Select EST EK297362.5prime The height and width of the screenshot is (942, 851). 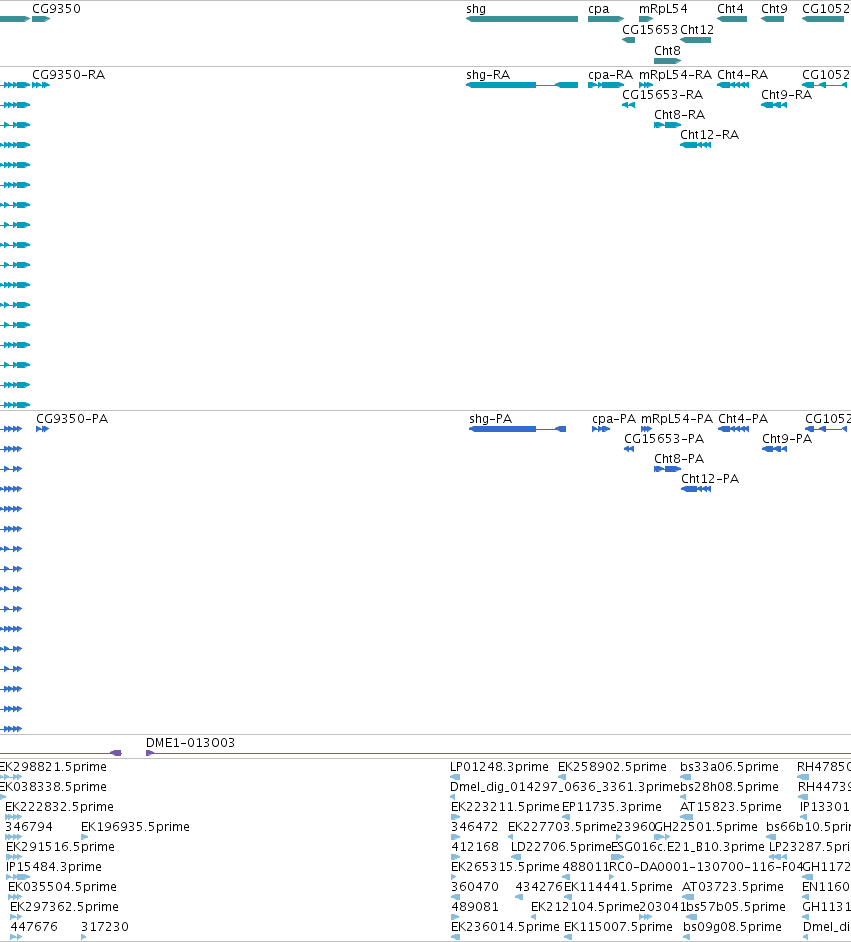[x=64, y=907]
